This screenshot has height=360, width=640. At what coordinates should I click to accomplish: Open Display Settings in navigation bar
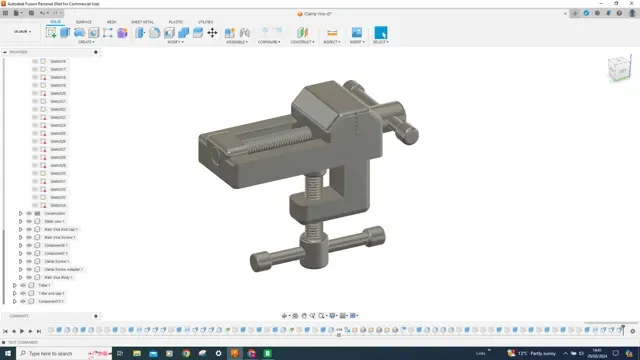[333, 316]
